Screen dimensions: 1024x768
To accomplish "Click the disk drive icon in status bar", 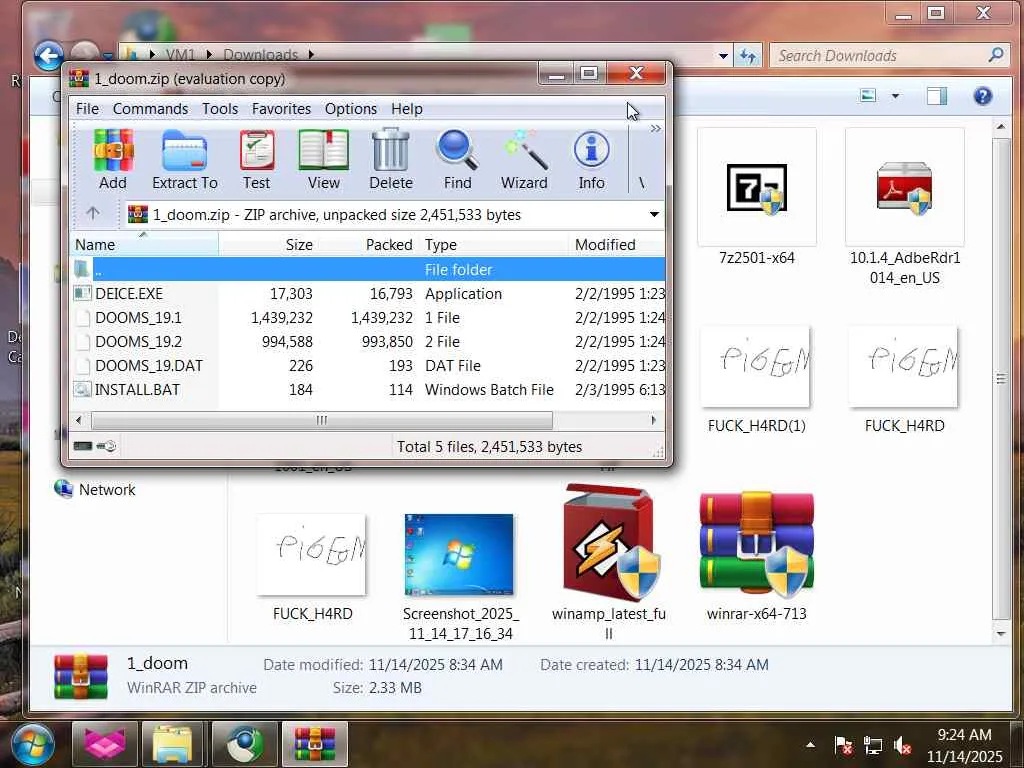I will click(83, 446).
